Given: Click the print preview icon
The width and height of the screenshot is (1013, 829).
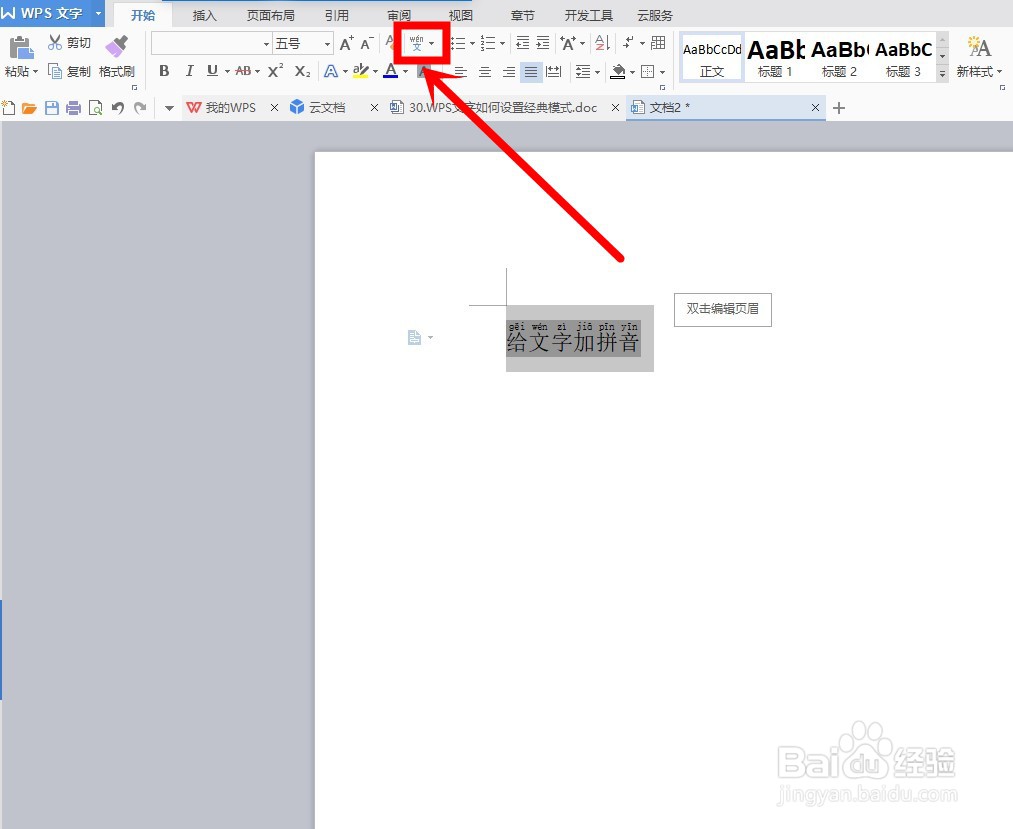Looking at the screenshot, I should [x=96, y=108].
